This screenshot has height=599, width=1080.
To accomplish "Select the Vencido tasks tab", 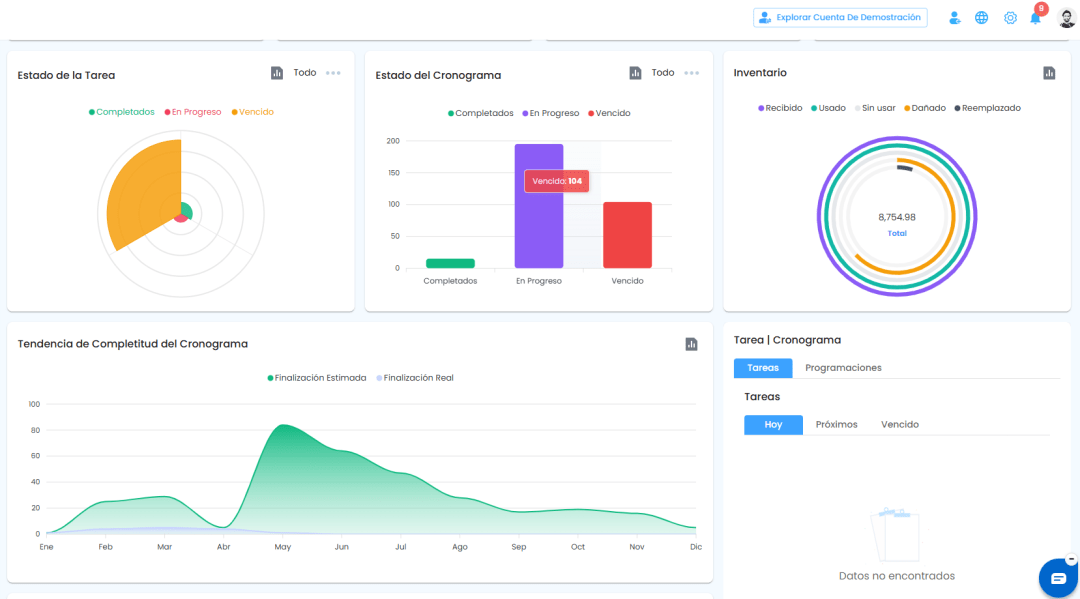I will coord(900,425).
